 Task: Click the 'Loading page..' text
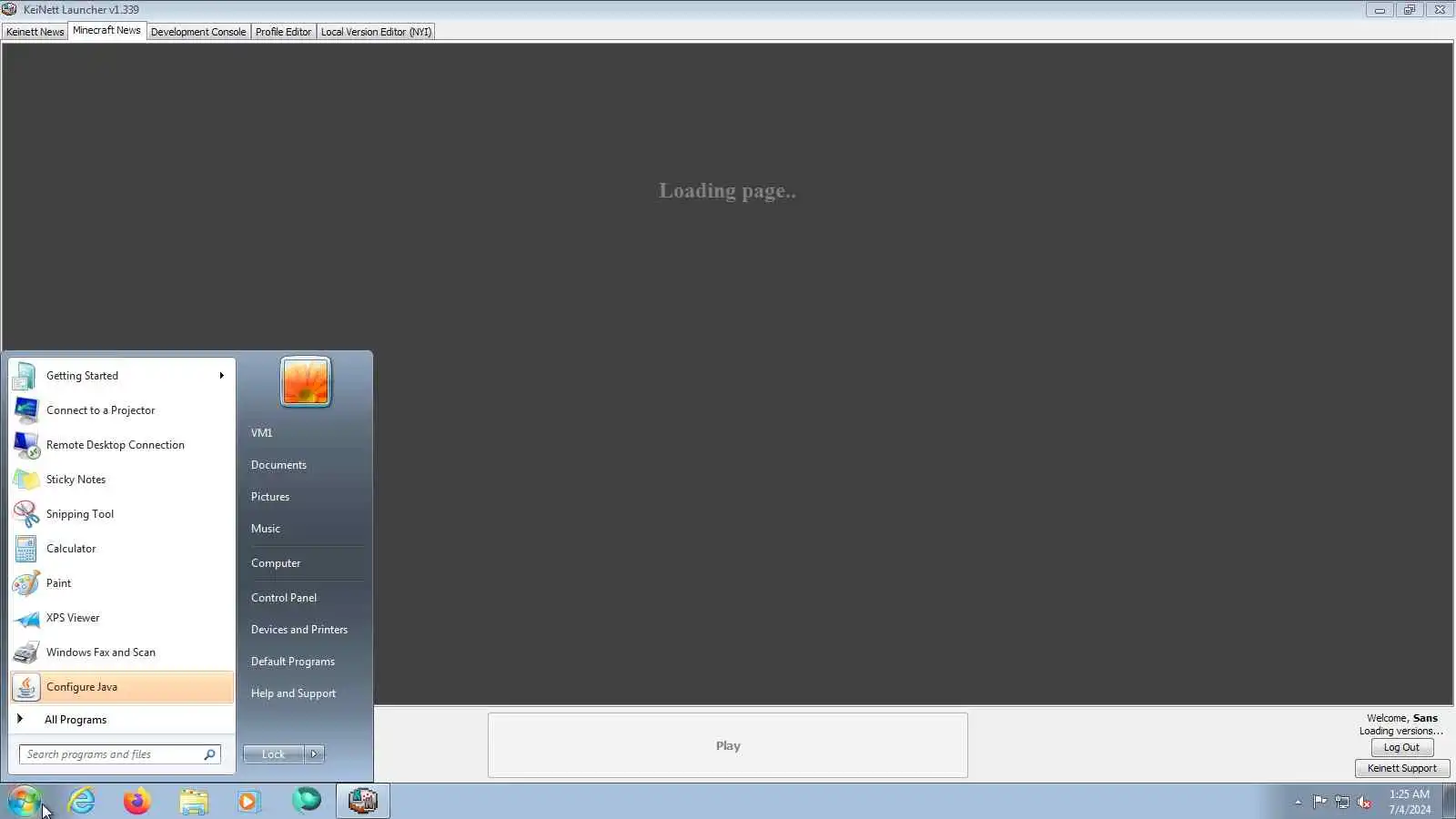(x=727, y=190)
